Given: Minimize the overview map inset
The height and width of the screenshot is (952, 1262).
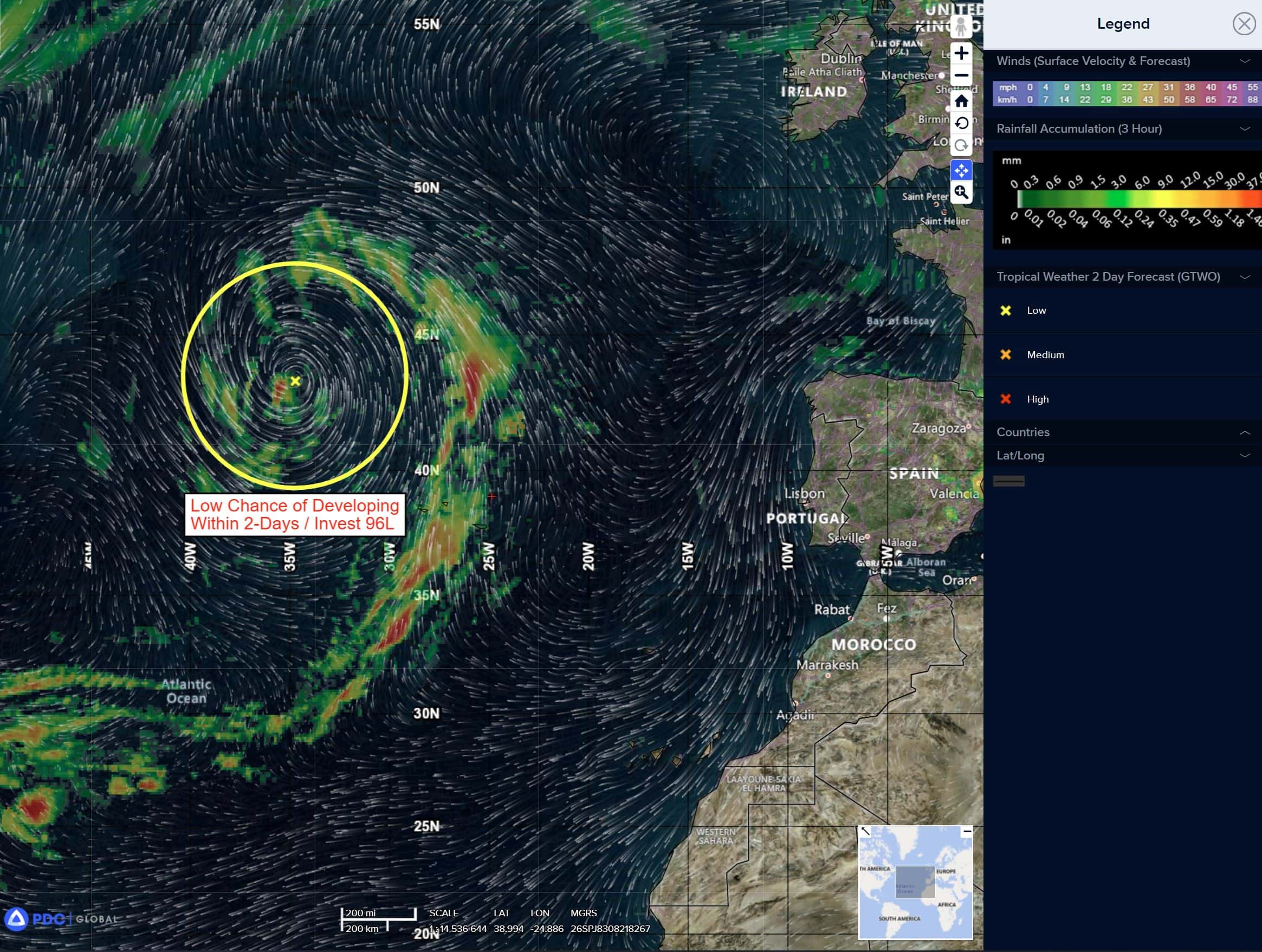Looking at the screenshot, I should [967, 832].
